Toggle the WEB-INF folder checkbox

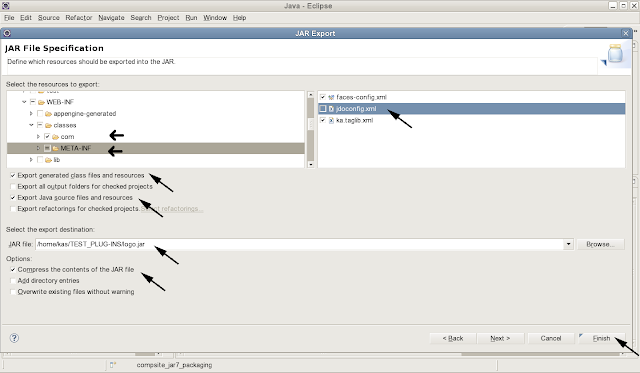(x=33, y=102)
